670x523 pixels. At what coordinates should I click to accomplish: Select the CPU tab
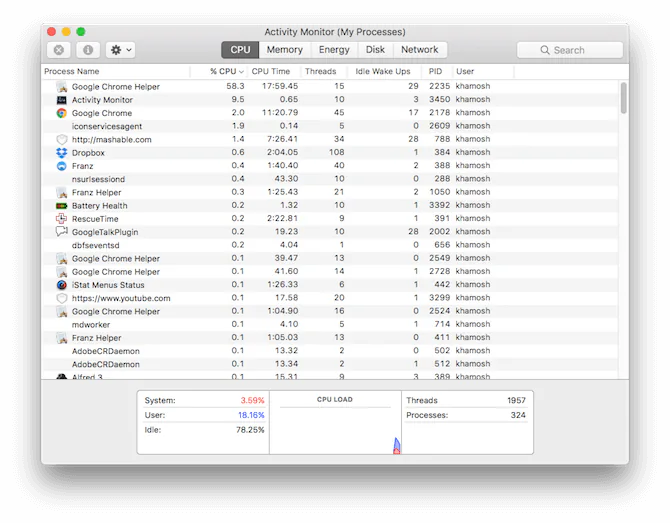pos(240,50)
